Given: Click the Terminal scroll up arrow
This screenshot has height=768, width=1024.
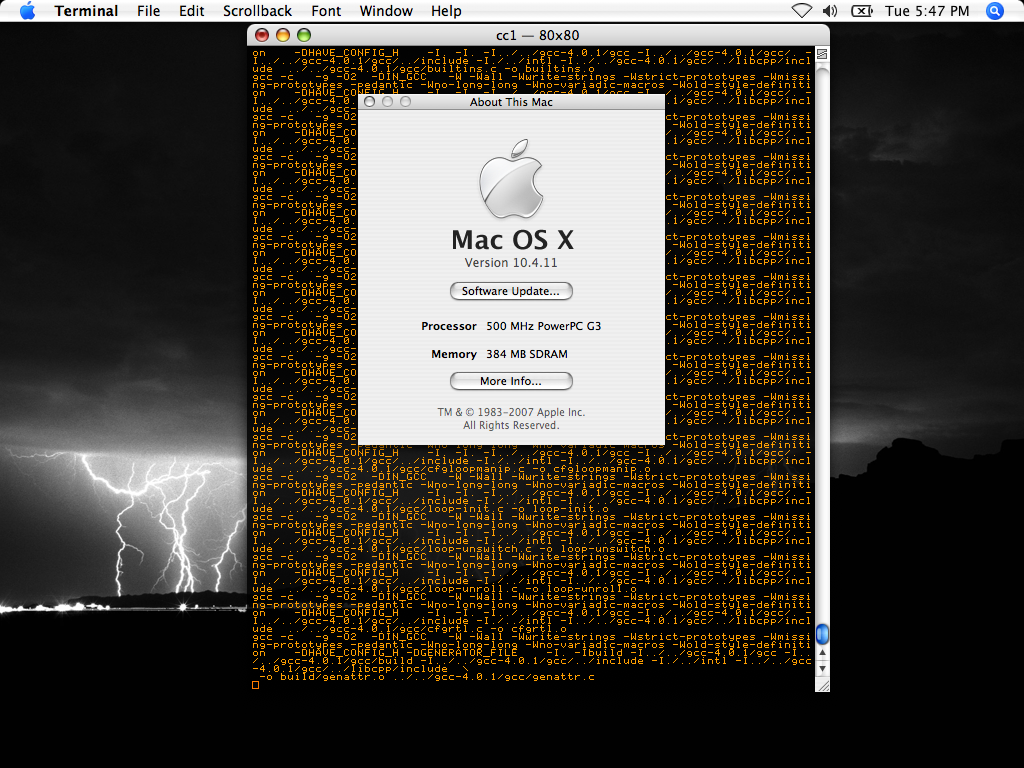Looking at the screenshot, I should coord(822,652).
